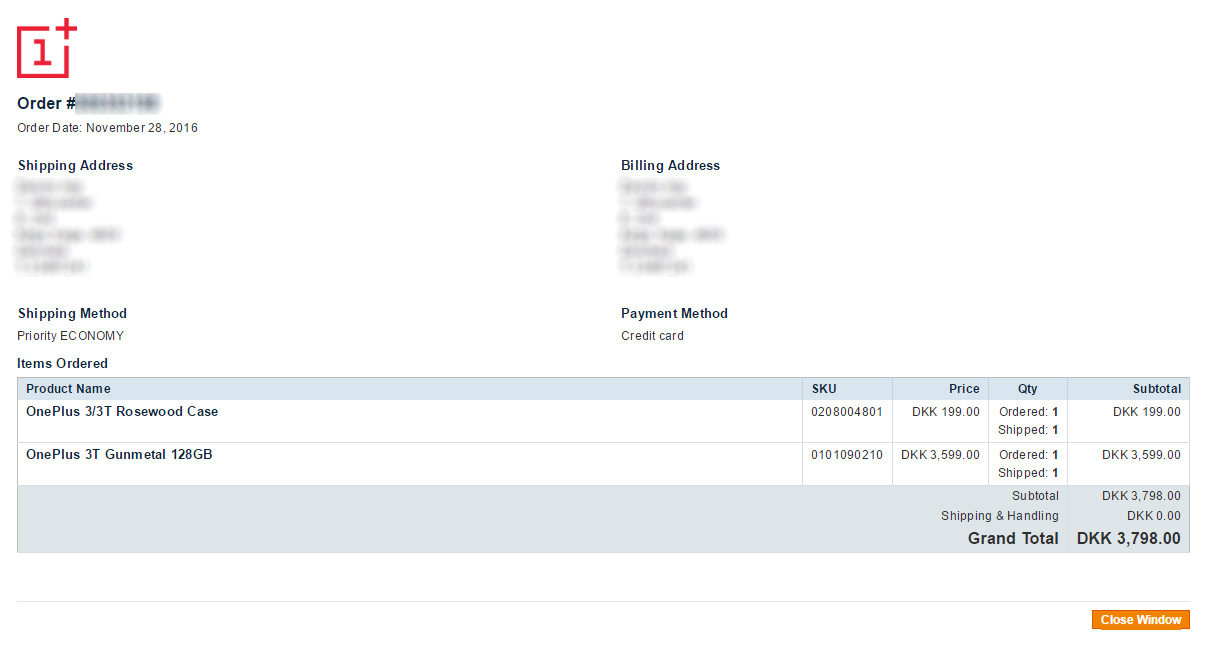This screenshot has width=1211, height=658.
Task: Click the OnePlus logo
Action: coord(47,47)
